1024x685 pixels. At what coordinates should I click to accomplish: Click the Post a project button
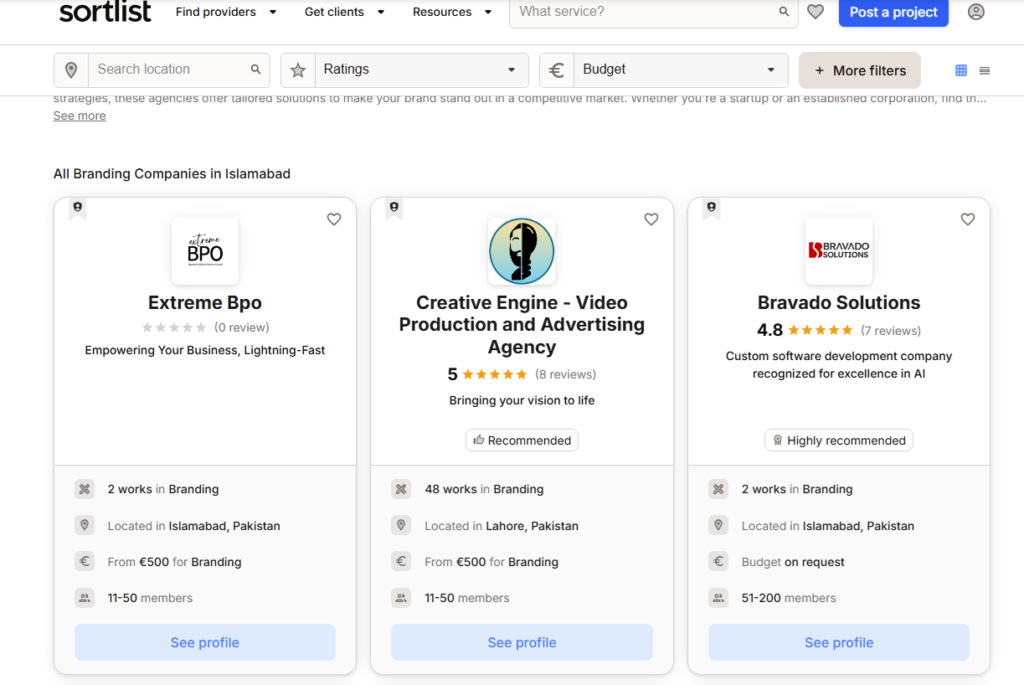pos(893,12)
